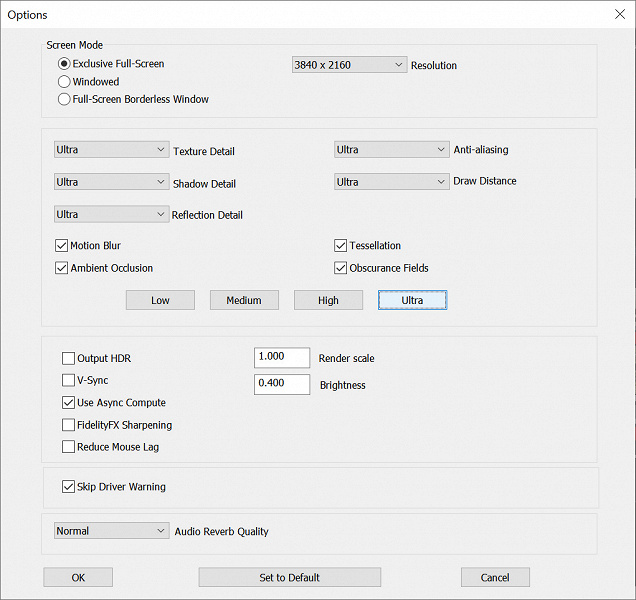Close the Options window
Screen dimensions: 636x600
(620, 15)
